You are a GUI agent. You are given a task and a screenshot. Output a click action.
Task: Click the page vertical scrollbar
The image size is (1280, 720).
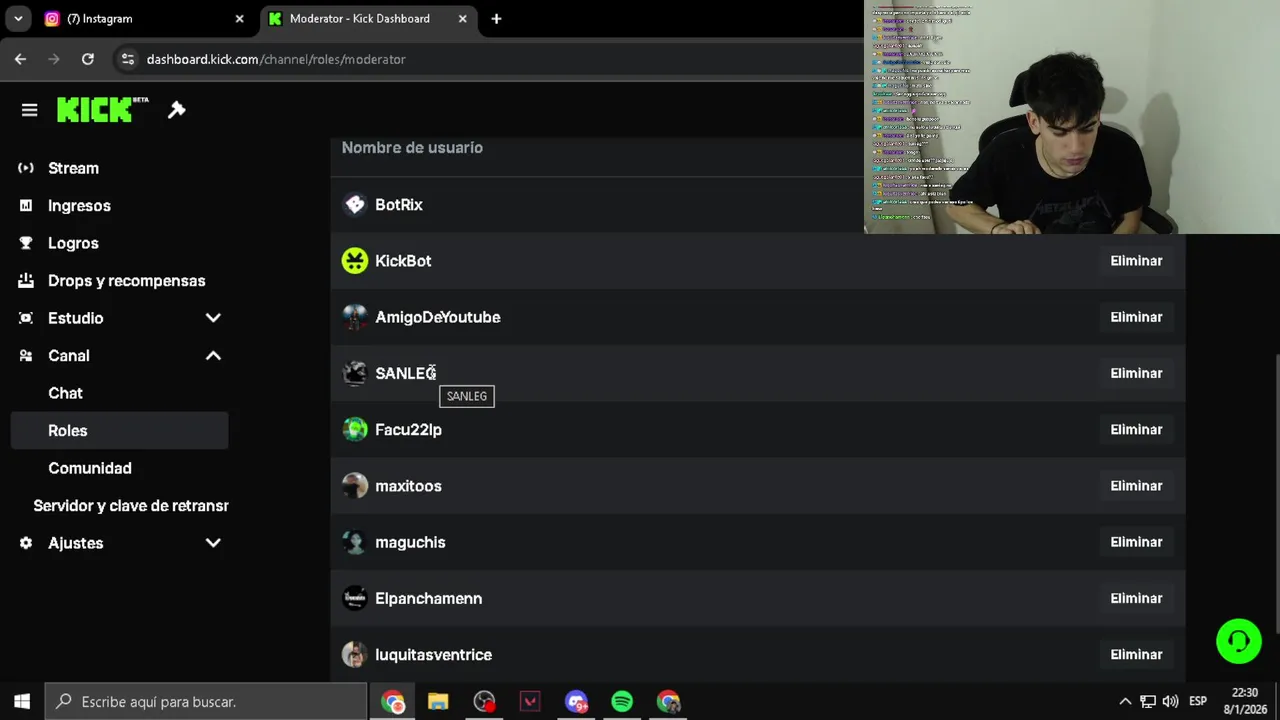(1276, 492)
